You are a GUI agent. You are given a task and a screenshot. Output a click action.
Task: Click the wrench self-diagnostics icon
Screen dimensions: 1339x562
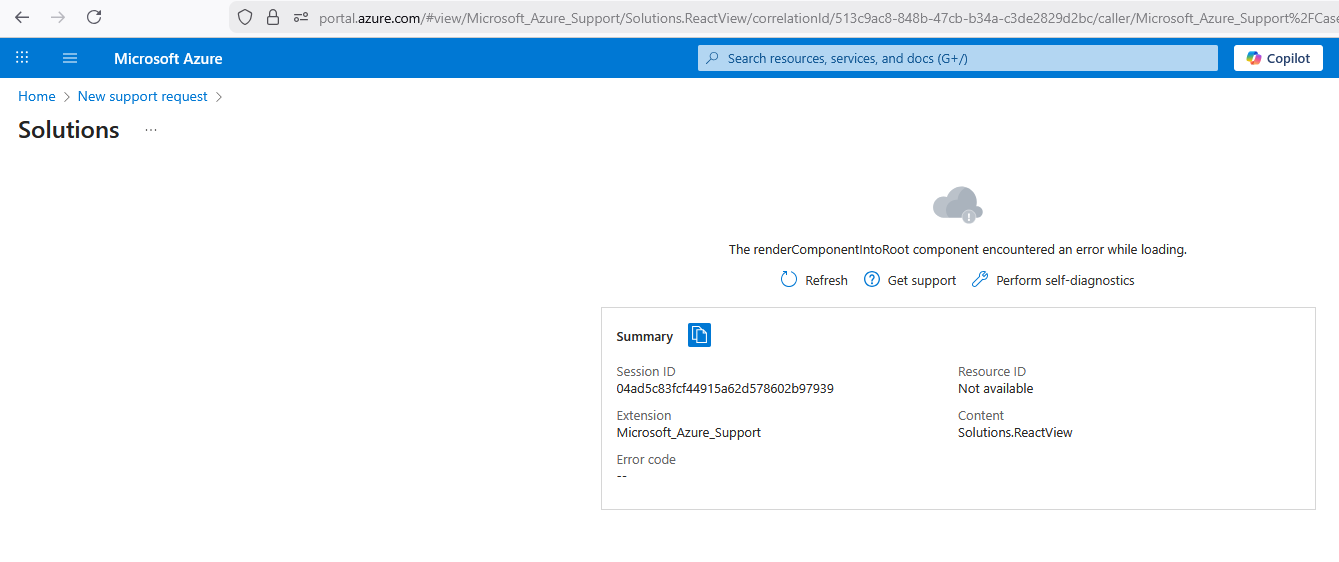coord(980,280)
